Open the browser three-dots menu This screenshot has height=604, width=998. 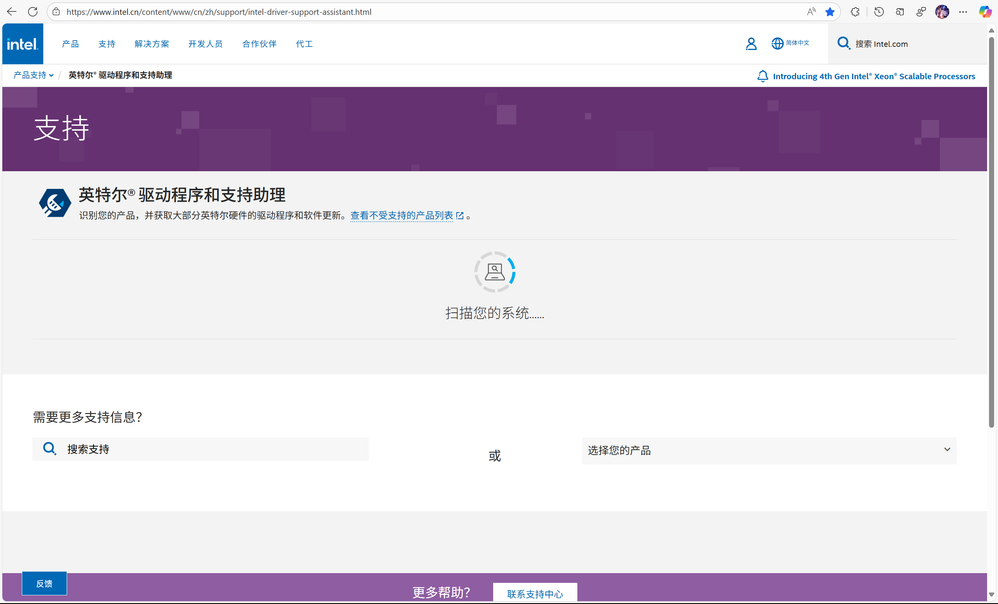click(x=964, y=11)
